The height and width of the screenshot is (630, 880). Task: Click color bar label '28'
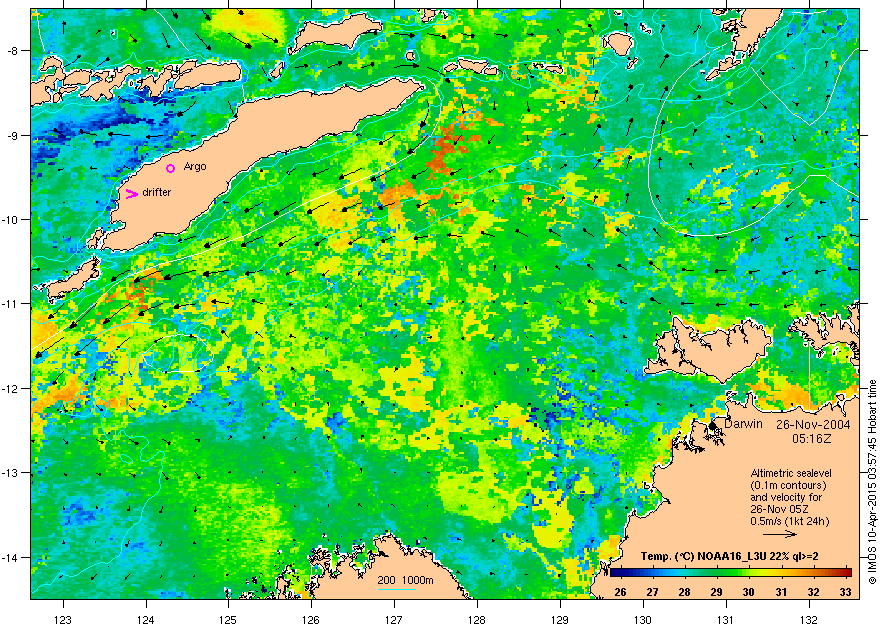(684, 592)
